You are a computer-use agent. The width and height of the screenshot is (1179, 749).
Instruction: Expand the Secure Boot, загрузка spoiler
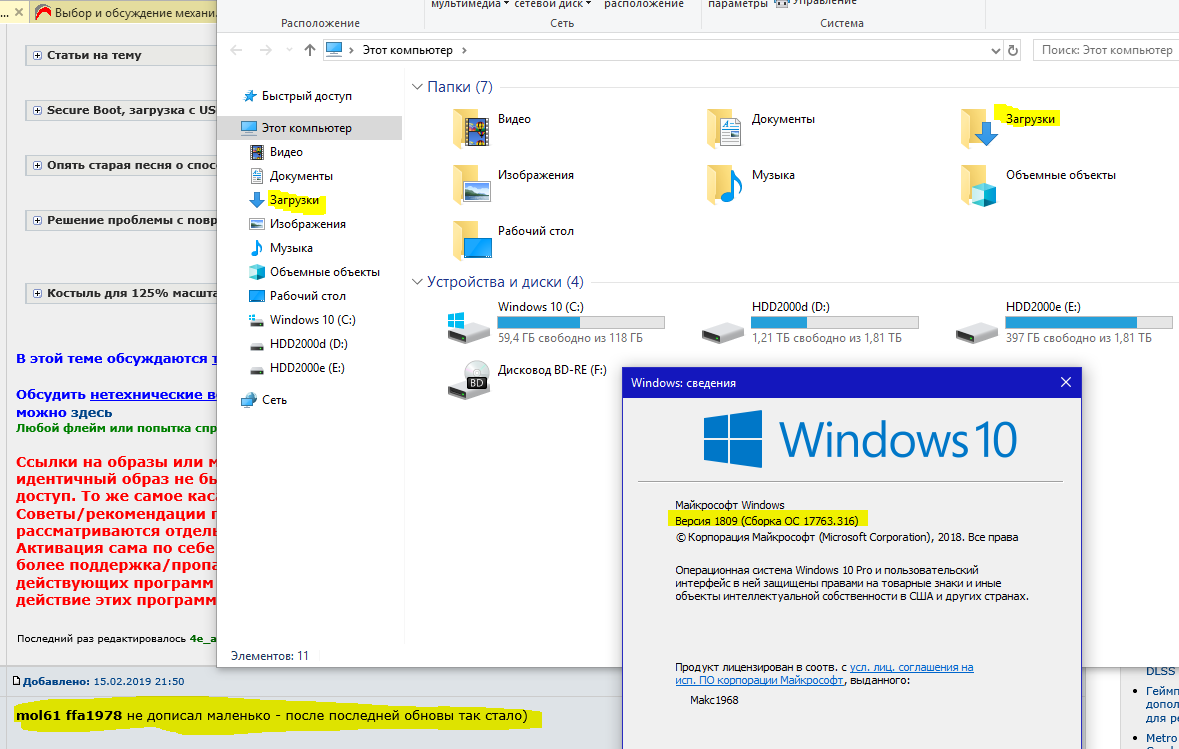(37, 111)
